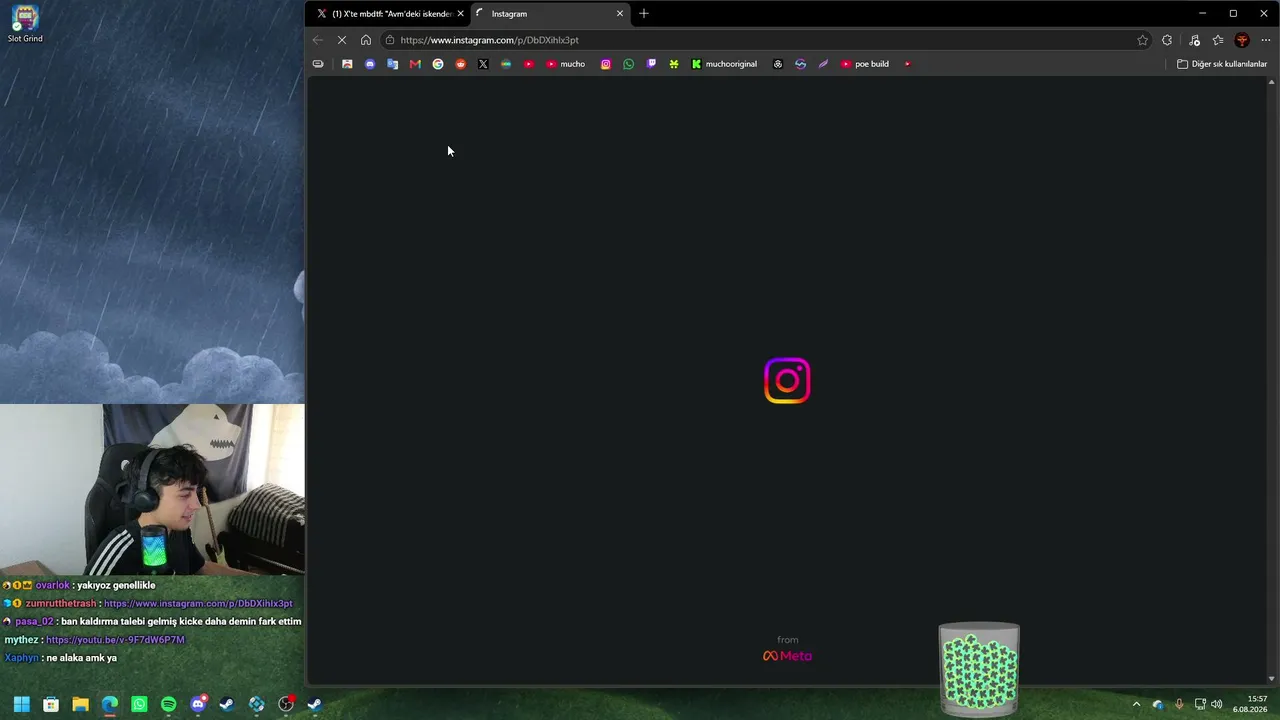Stop loading the Instagram page

point(342,40)
